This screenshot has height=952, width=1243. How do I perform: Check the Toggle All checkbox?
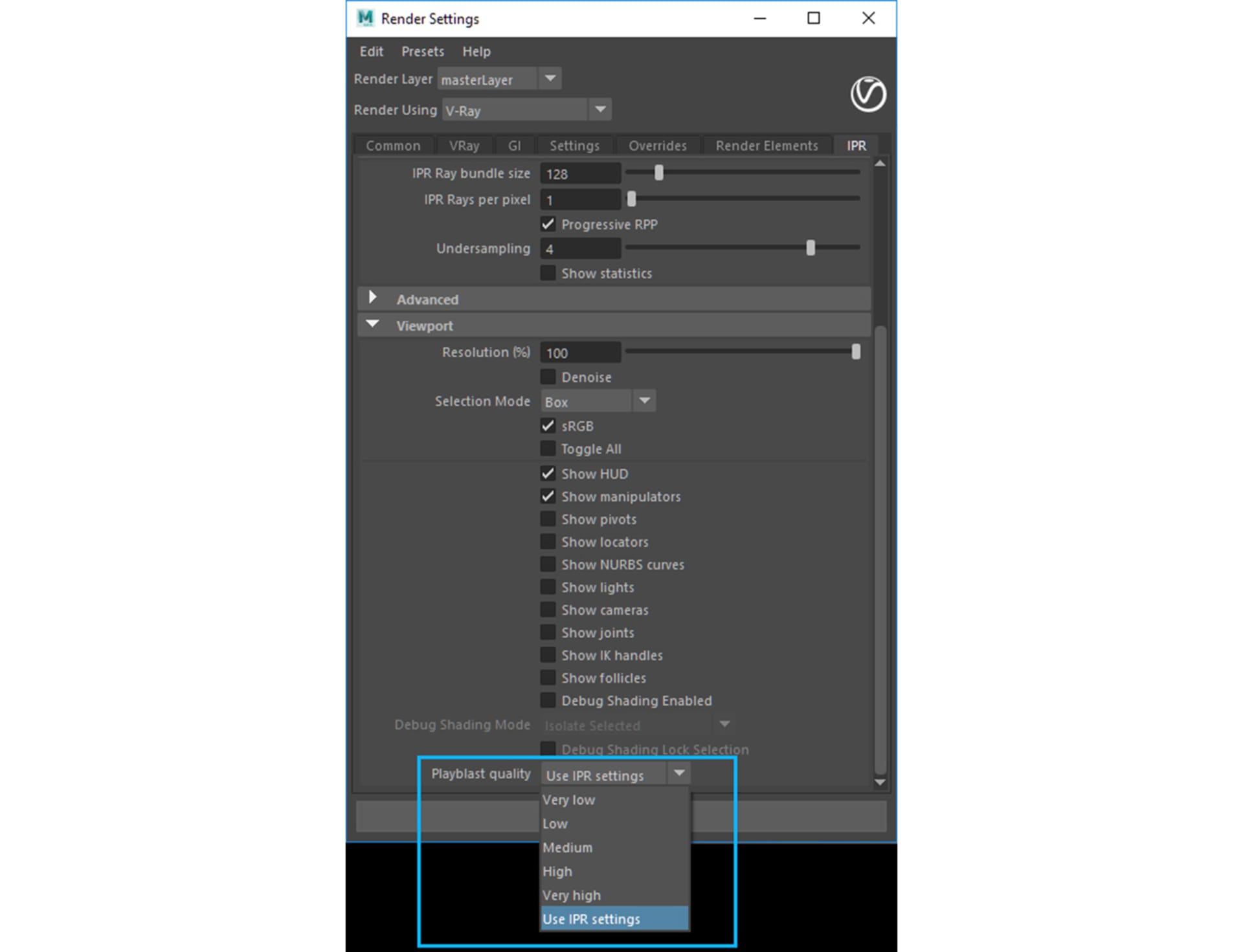click(548, 448)
